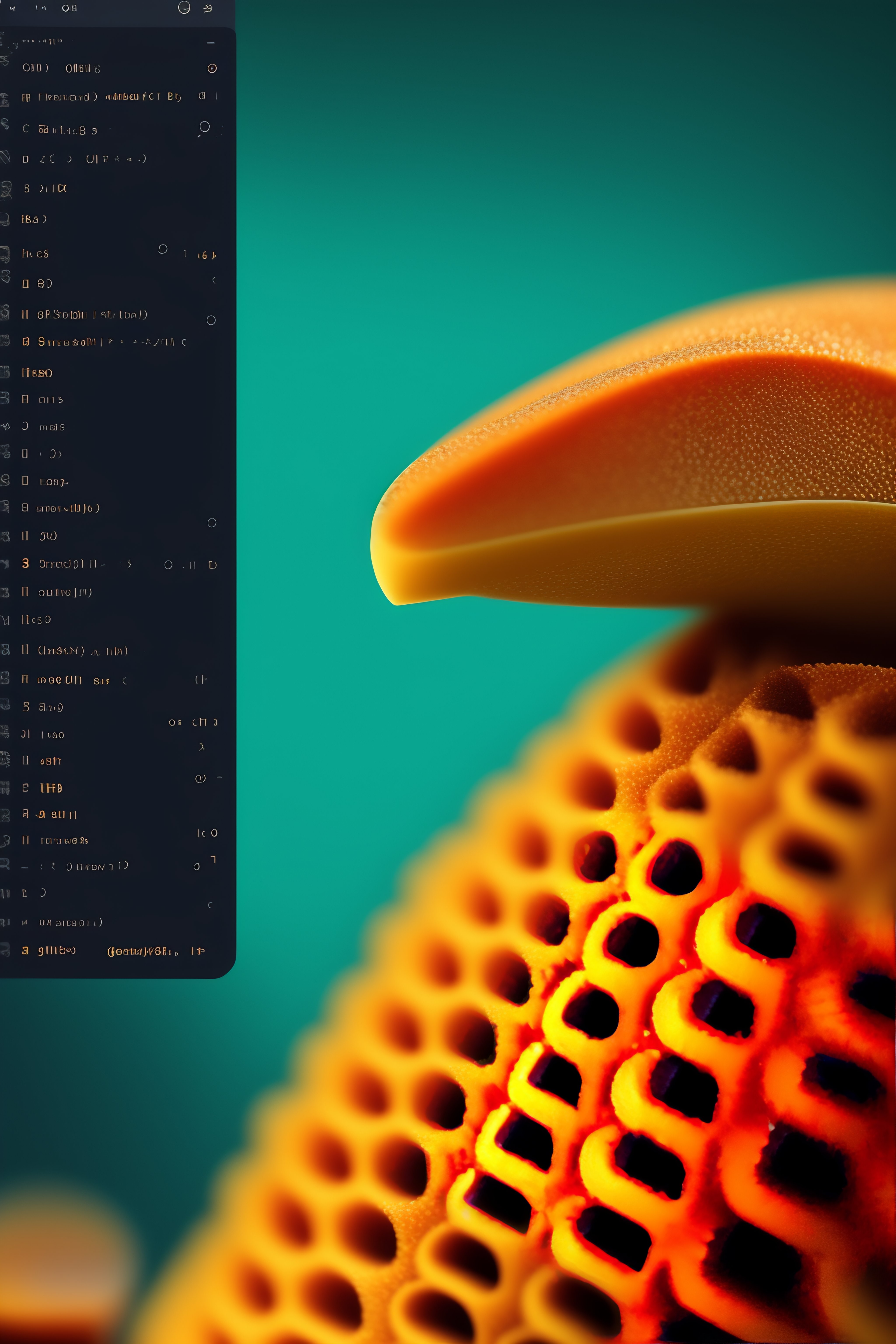Click the leftmost small top bar item
Screen dimensions: 896x1344
click(12, 8)
